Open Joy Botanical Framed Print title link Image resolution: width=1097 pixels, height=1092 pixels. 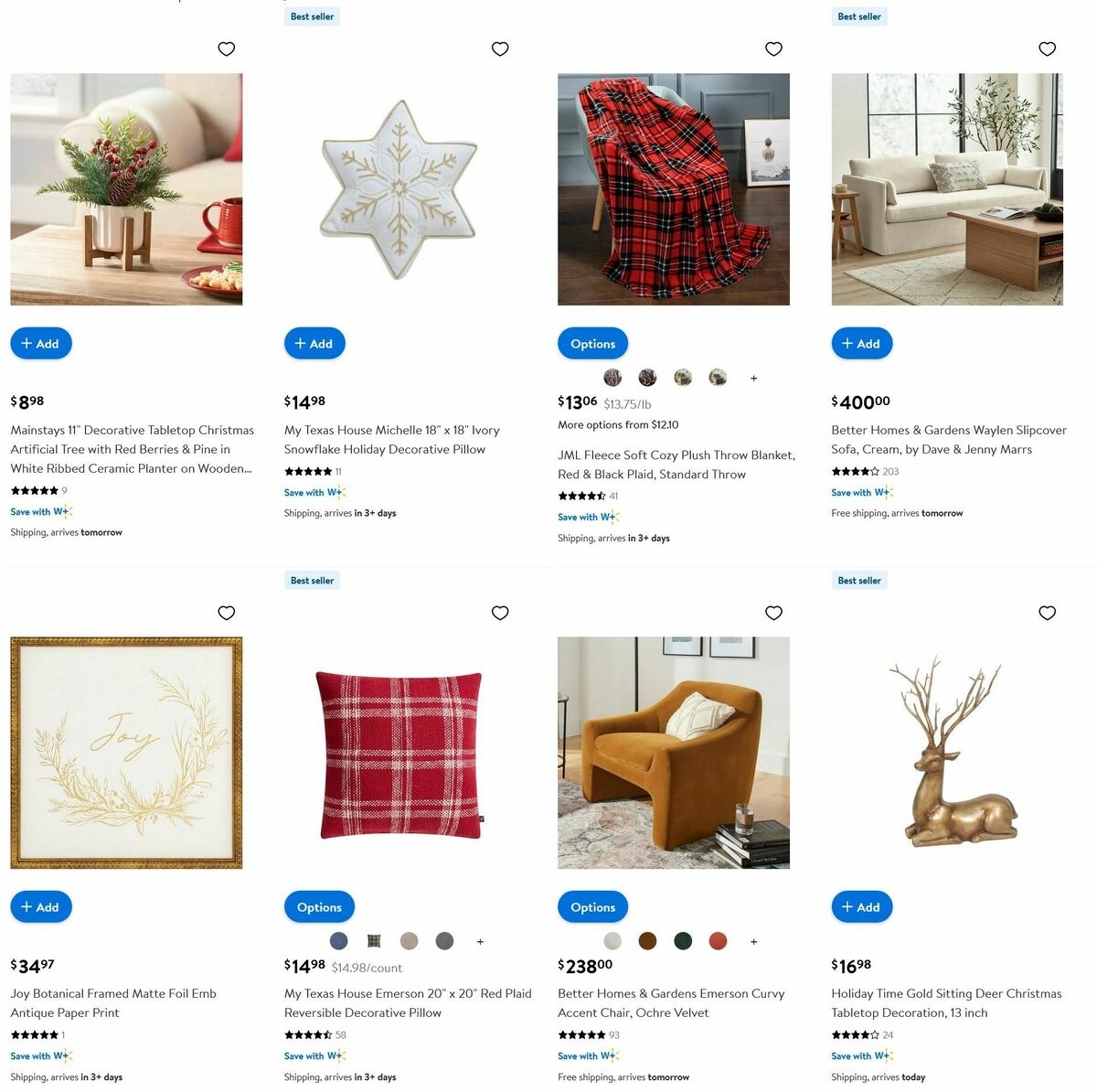point(113,1003)
